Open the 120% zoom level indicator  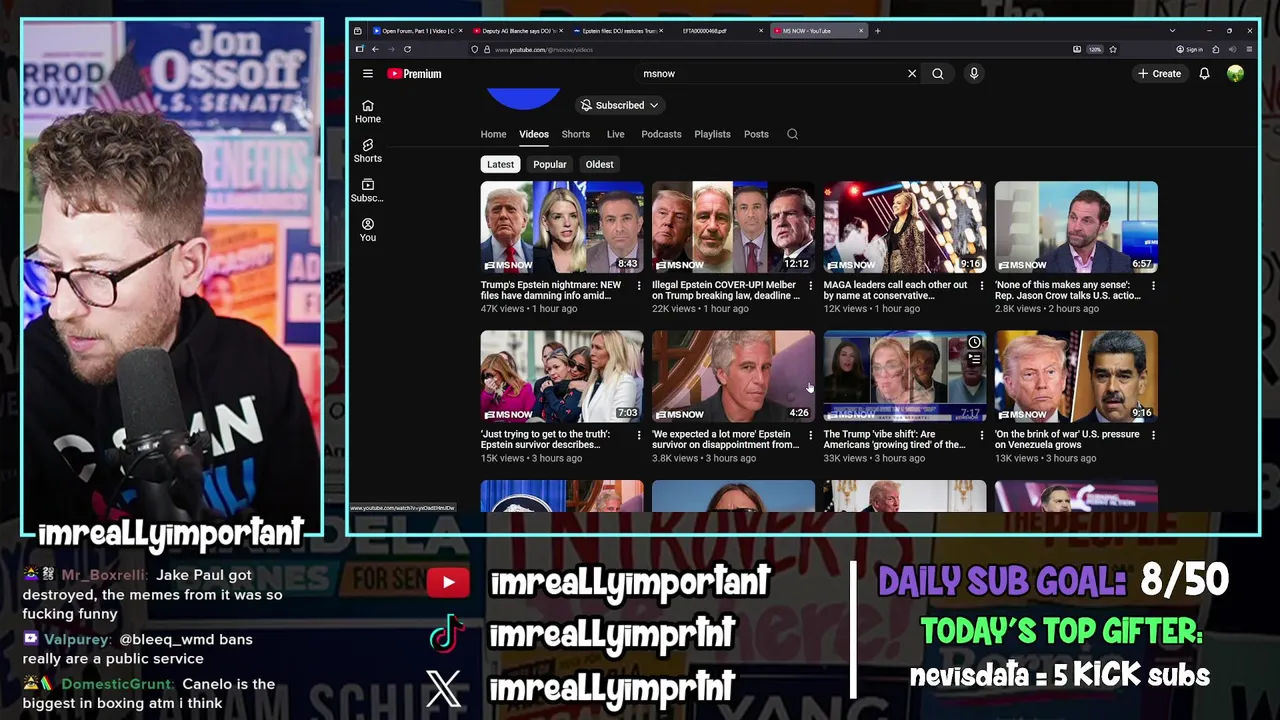(1095, 49)
